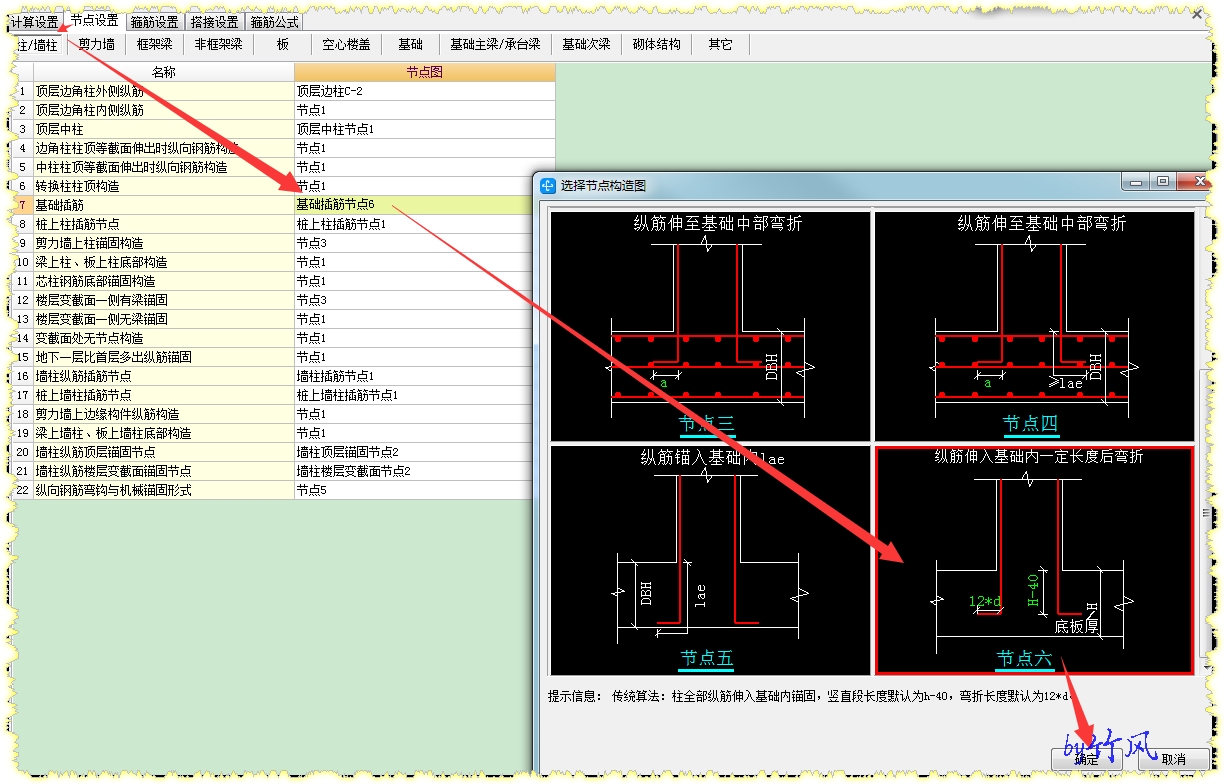Select the 基础 category tab

pos(410,44)
